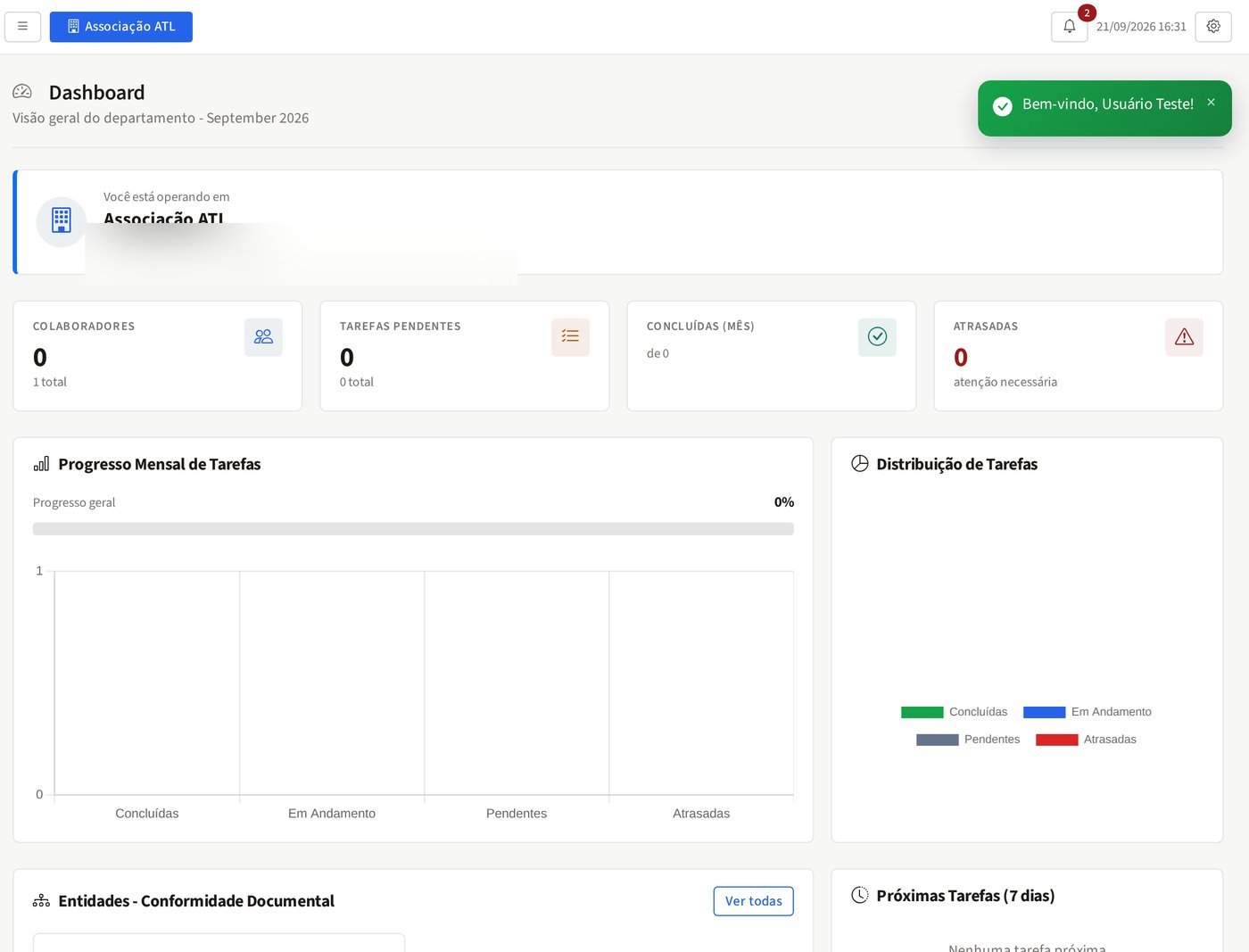The image size is (1249, 952).
Task: Click the pie chart icon beside Distribuição
Action: pyautogui.click(x=860, y=464)
